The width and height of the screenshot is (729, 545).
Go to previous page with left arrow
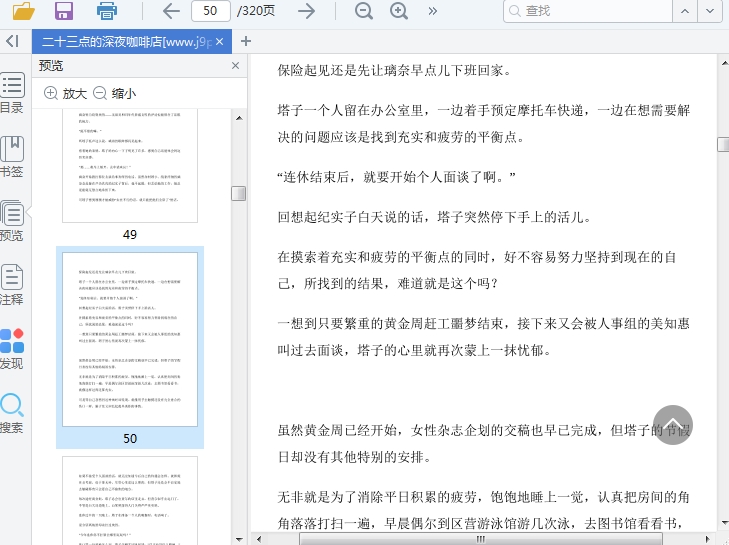pos(171,11)
